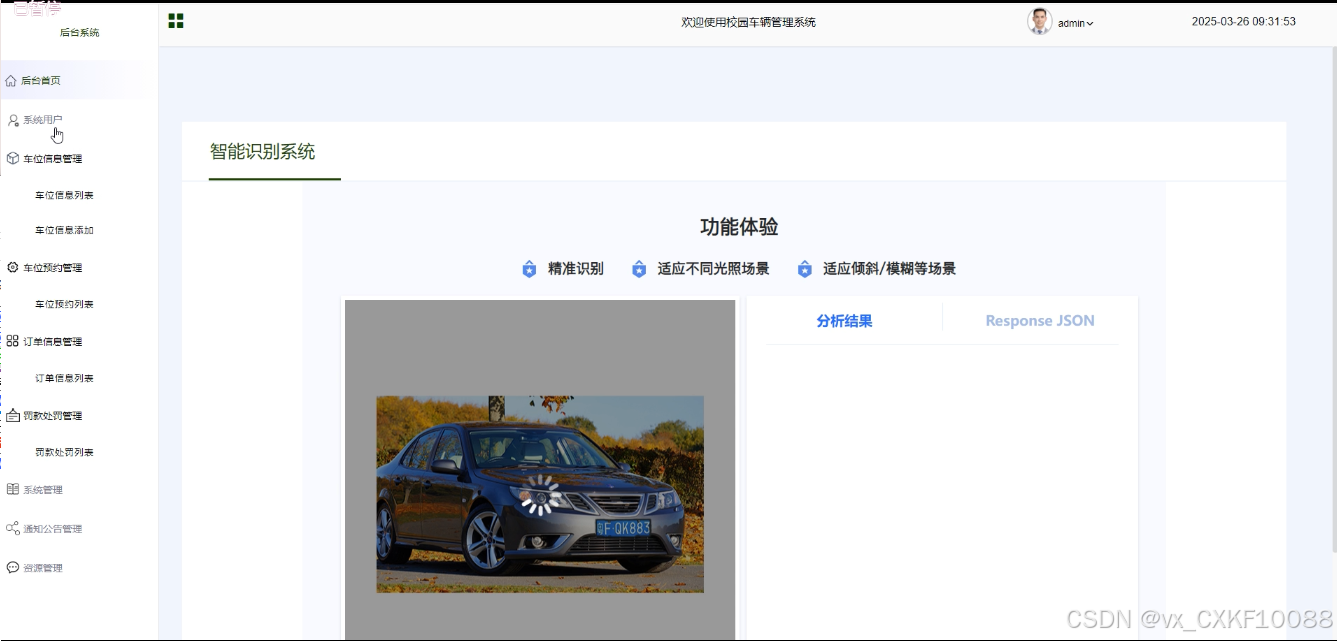Click the 适应倾斜/模糊等场景 label
1337x641 pixels.
889,269
